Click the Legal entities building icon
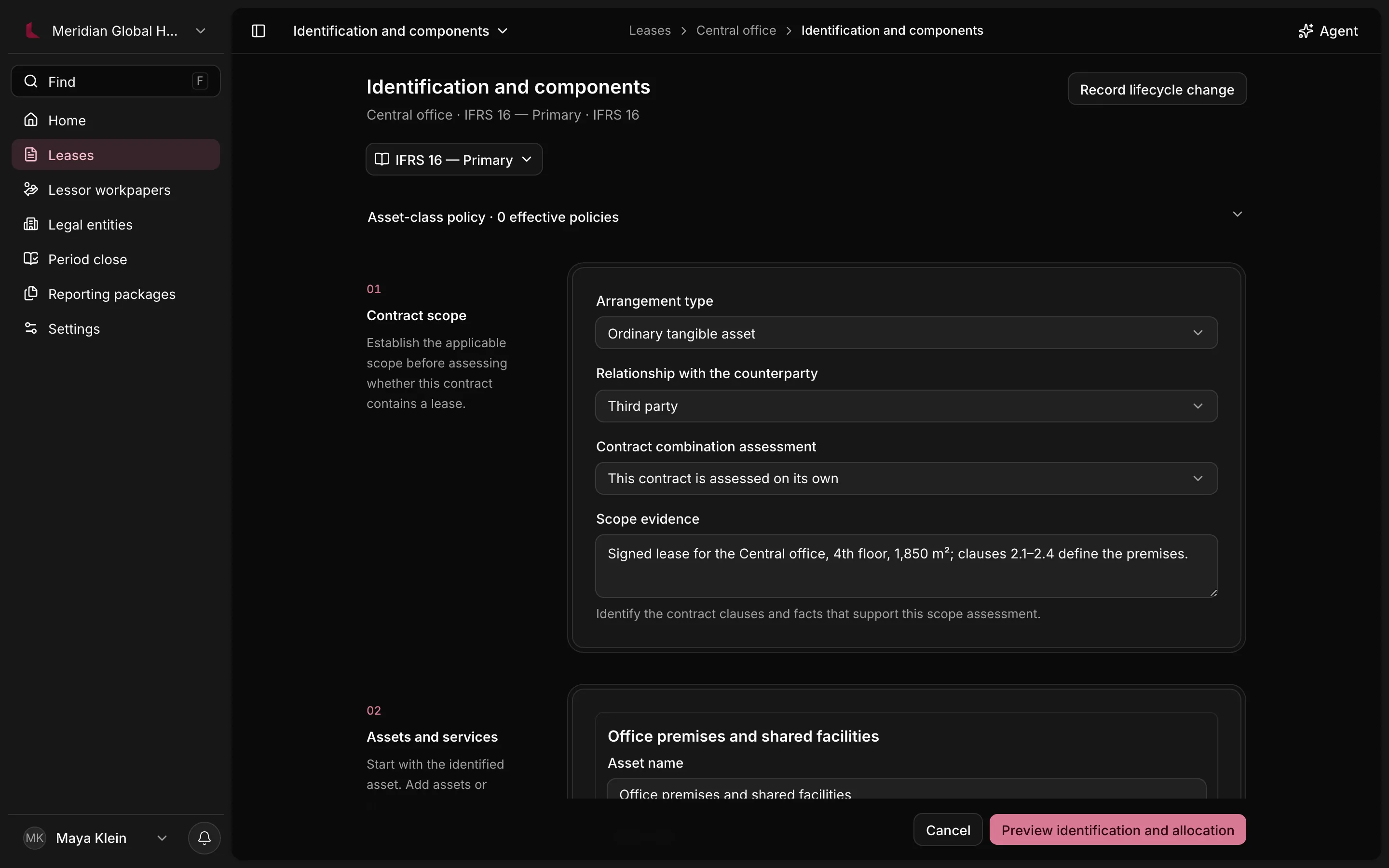Screen dimensions: 1389x868 [31, 224]
